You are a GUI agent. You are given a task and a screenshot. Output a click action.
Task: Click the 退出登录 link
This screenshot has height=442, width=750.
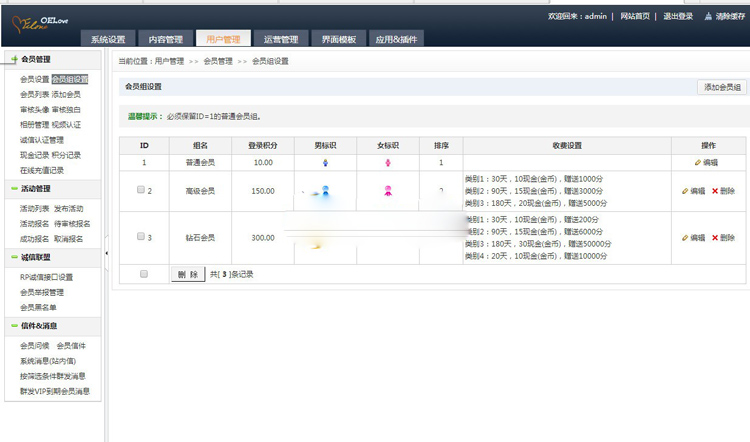point(678,17)
